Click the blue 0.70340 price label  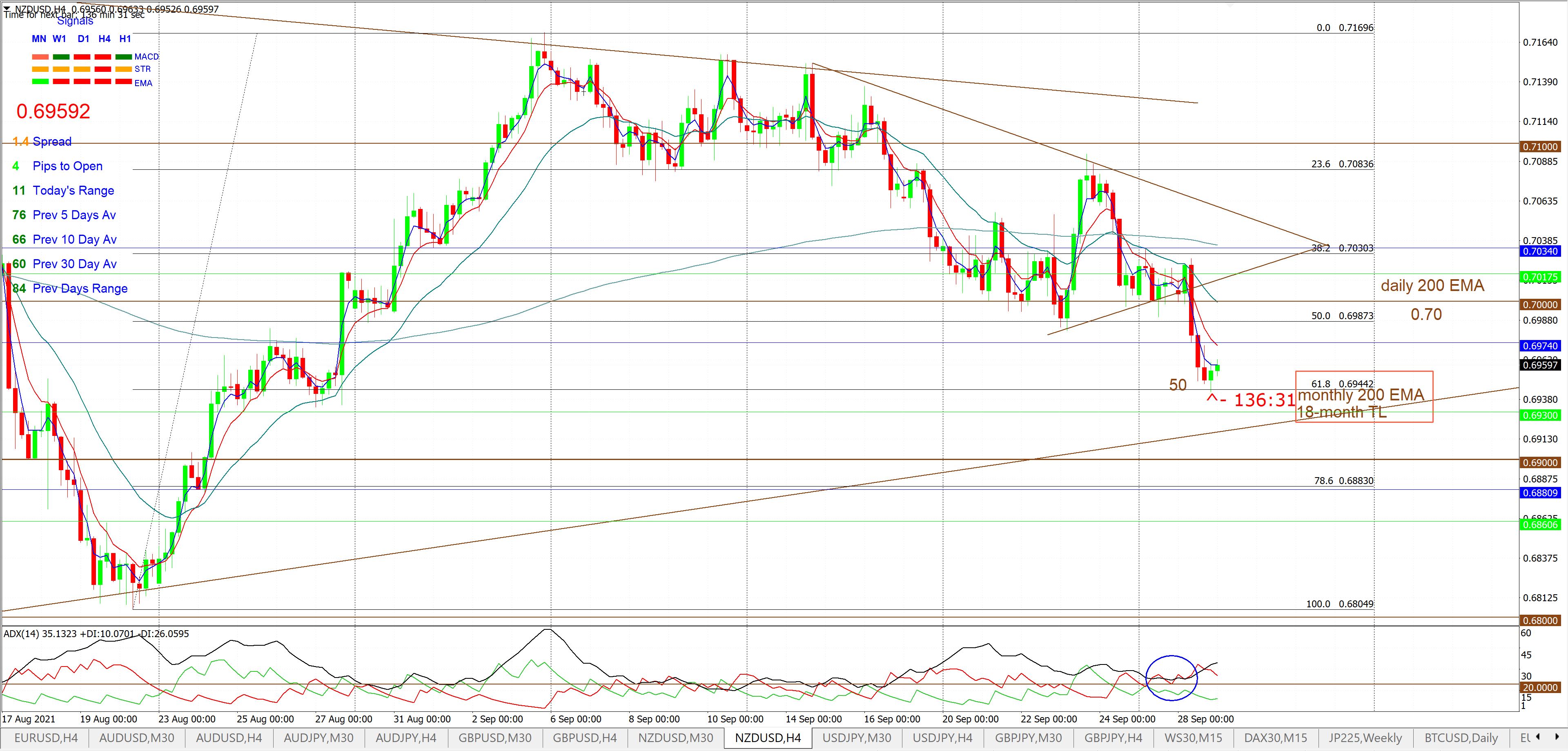(x=1540, y=251)
